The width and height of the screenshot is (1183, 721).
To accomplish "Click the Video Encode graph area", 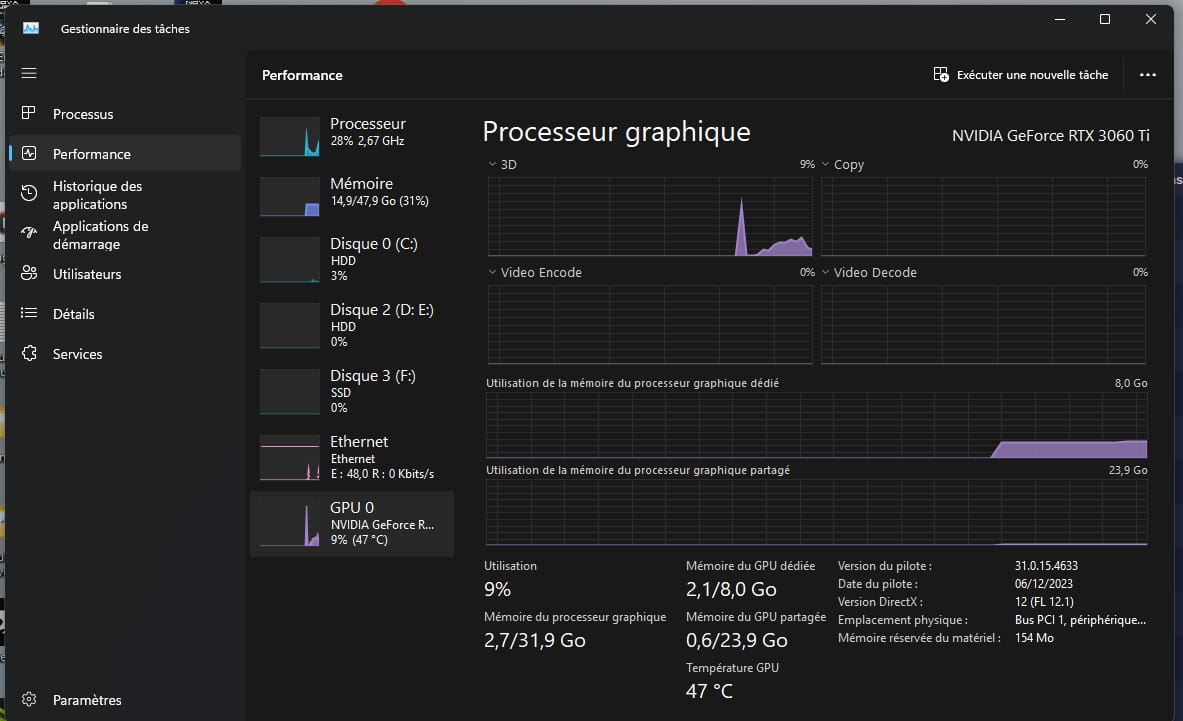I will pyautogui.click(x=650, y=324).
